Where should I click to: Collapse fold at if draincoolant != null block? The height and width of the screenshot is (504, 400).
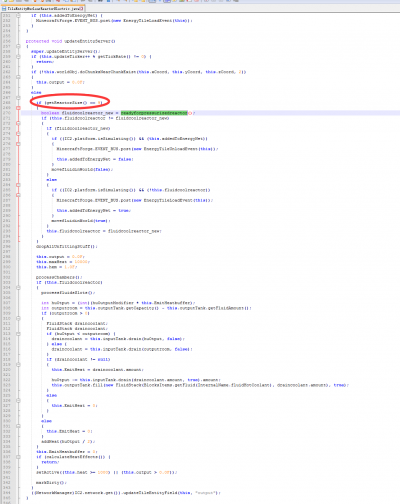click(18, 364)
